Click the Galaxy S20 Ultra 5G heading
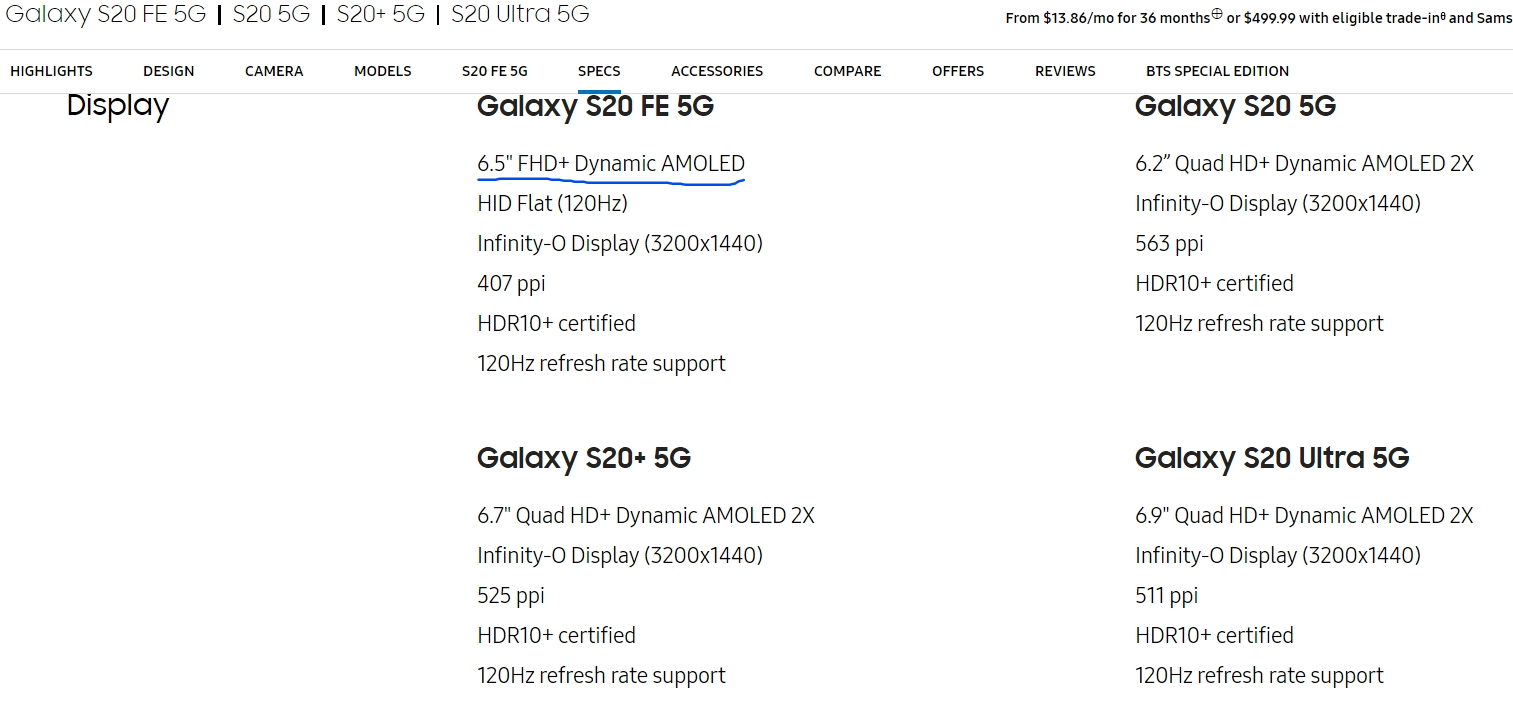The width and height of the screenshot is (1513, 725). coord(1272,458)
